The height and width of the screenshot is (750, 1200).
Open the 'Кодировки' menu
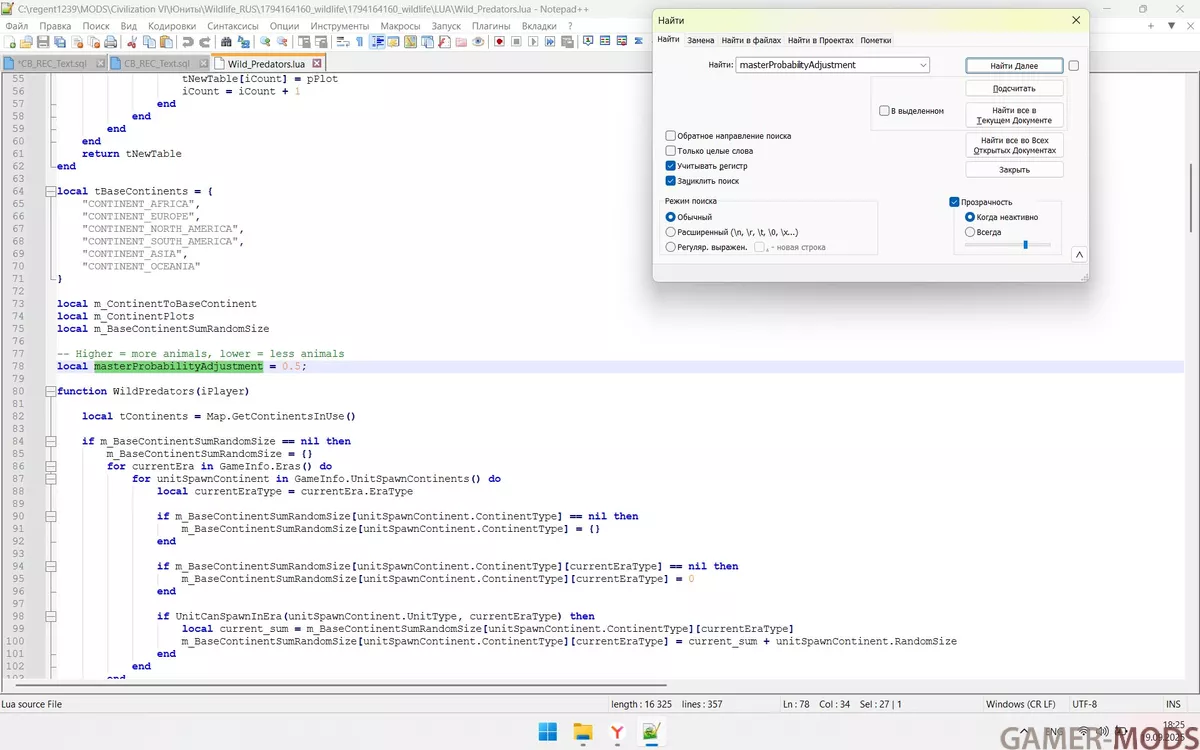point(172,25)
